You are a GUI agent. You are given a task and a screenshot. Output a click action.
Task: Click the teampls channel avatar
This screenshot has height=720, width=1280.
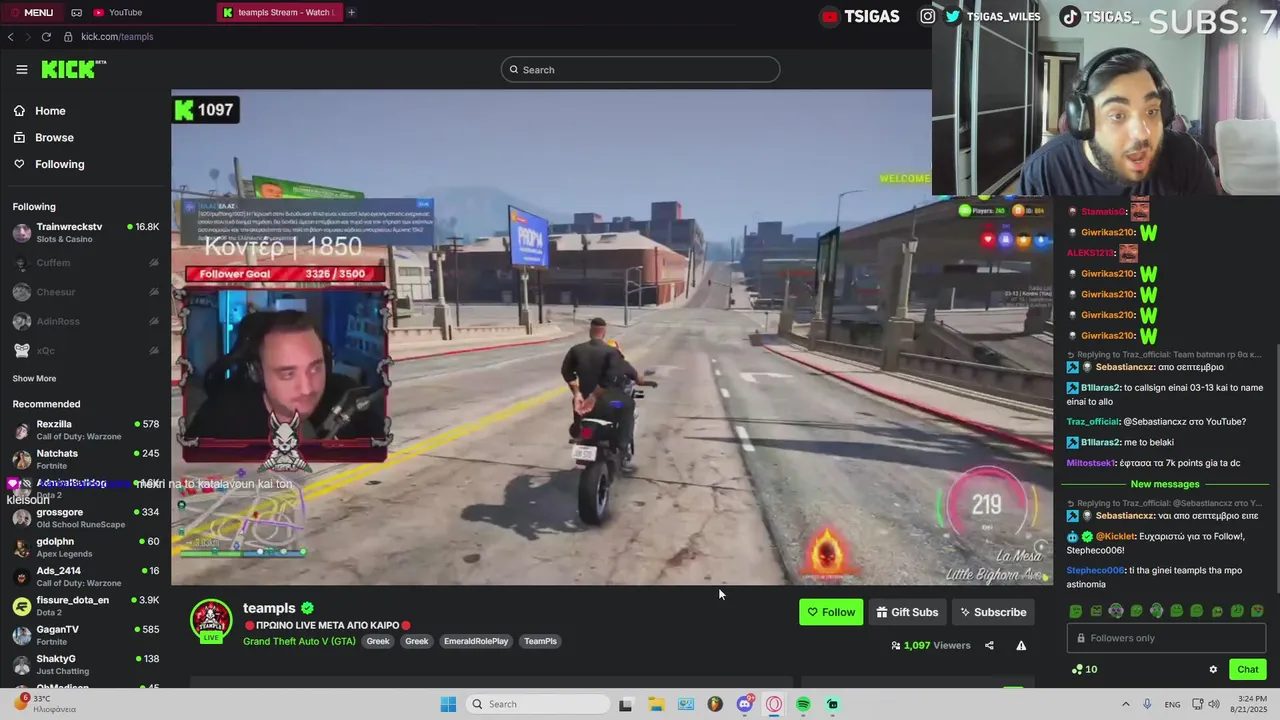(211, 621)
